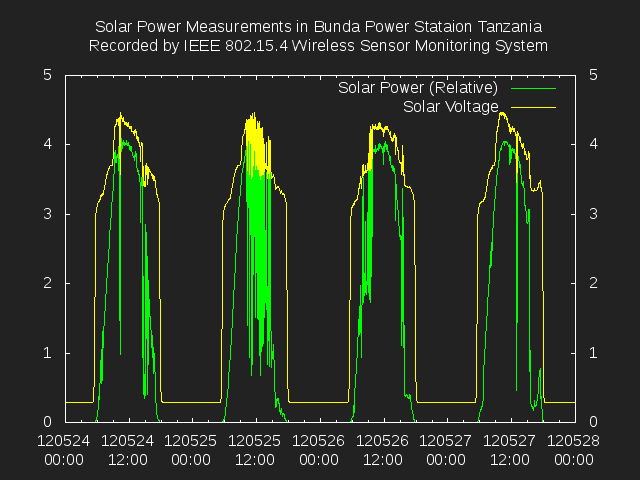The image size is (640, 480).
Task: Select the "Solar Power (Relative)" legend label
Action: pyautogui.click(x=417, y=88)
